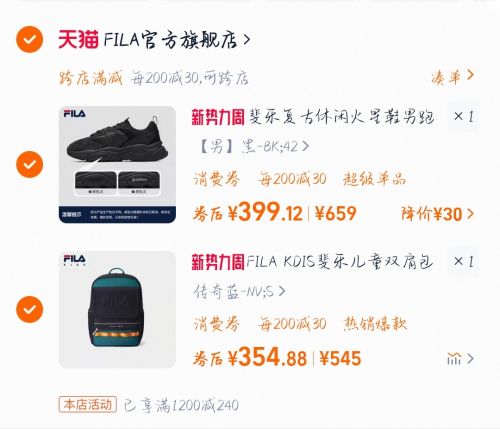
Task: Click the 新势力周 badge on sneaker
Action: [218, 117]
